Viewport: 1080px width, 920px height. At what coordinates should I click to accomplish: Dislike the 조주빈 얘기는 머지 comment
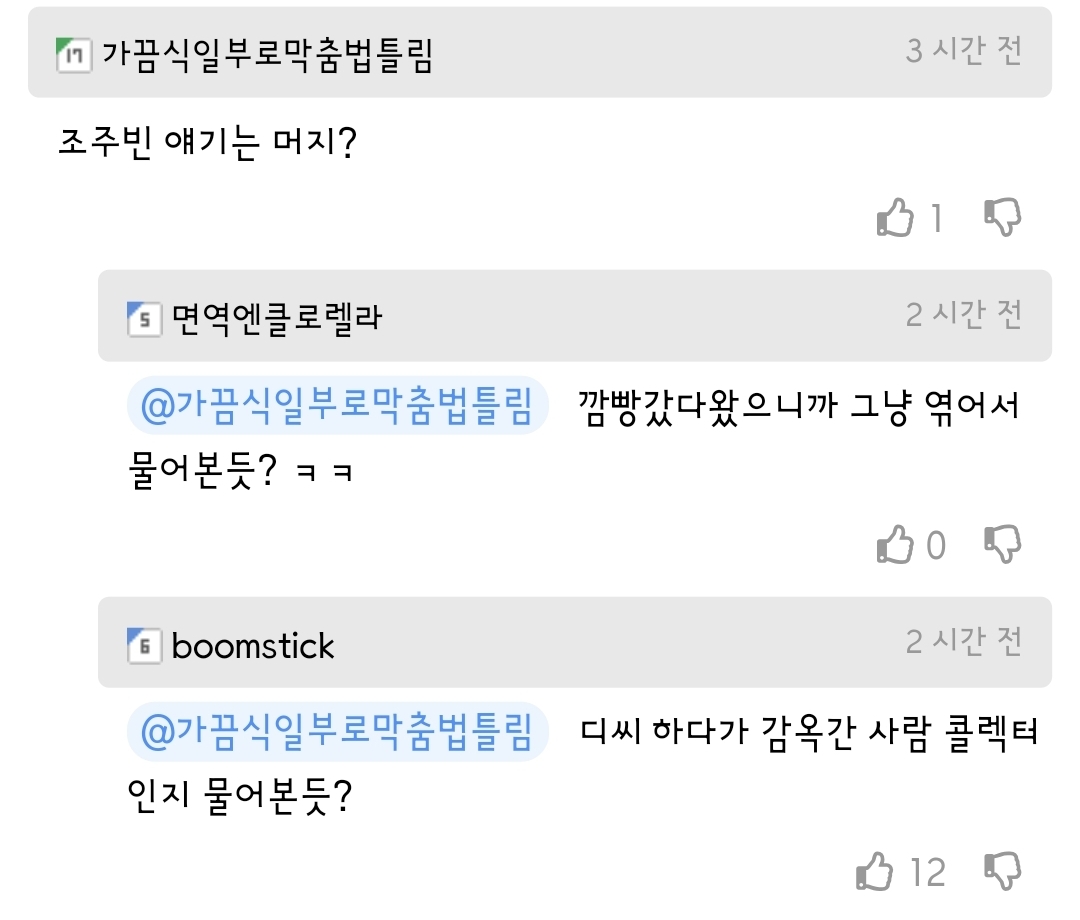point(1002,216)
